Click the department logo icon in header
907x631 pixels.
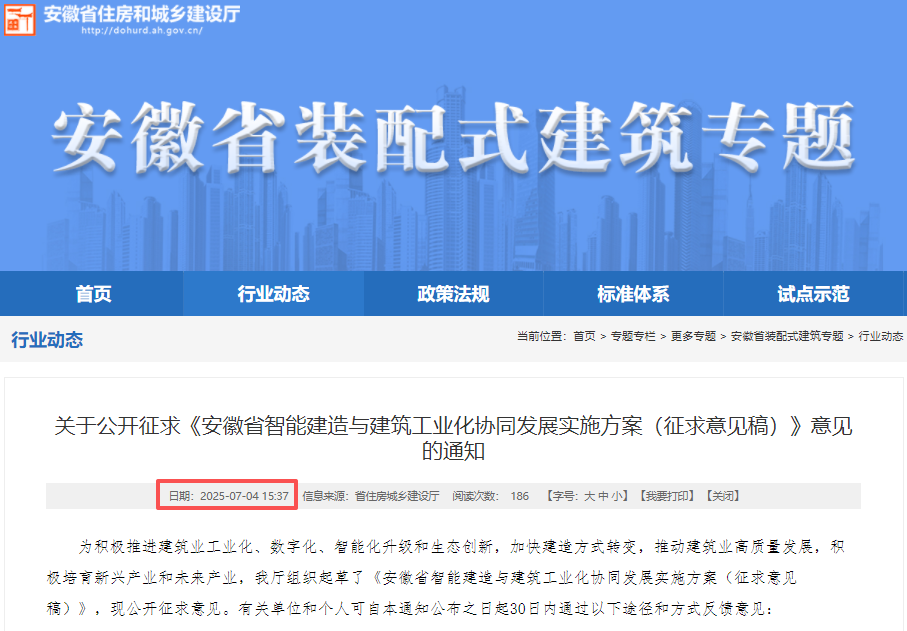20,19
